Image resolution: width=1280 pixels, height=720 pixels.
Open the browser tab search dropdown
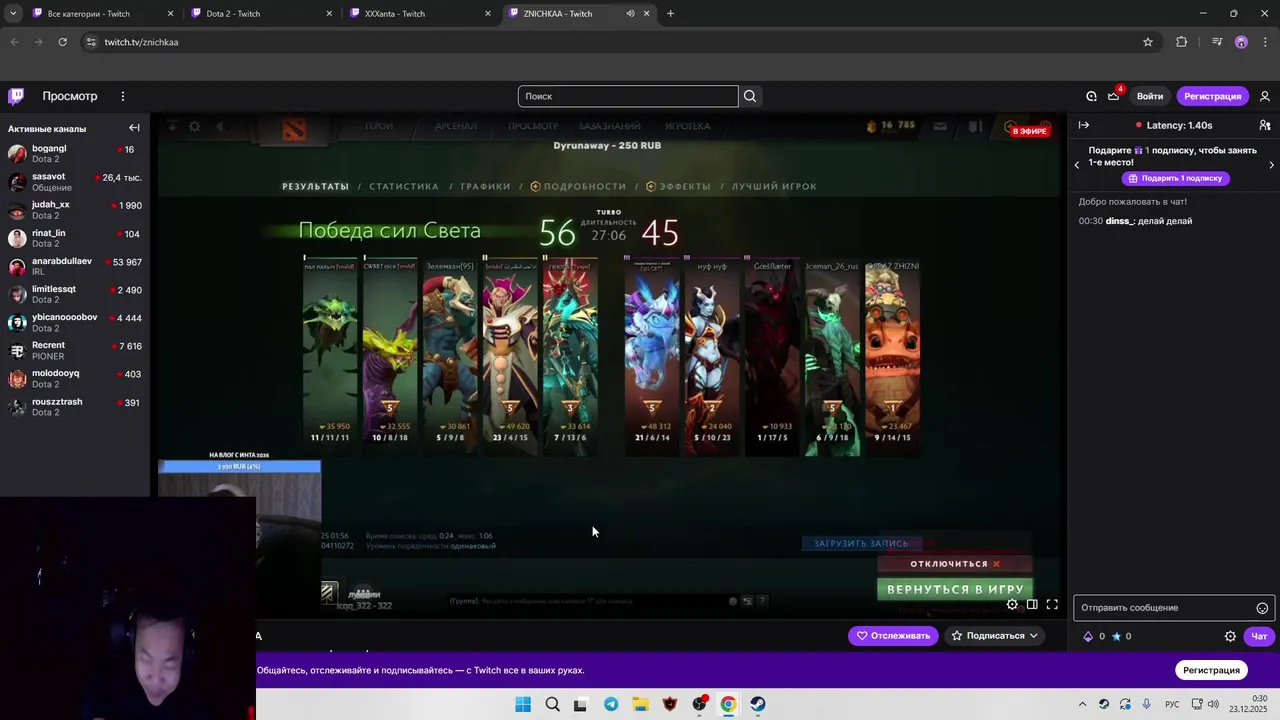[x=13, y=14]
